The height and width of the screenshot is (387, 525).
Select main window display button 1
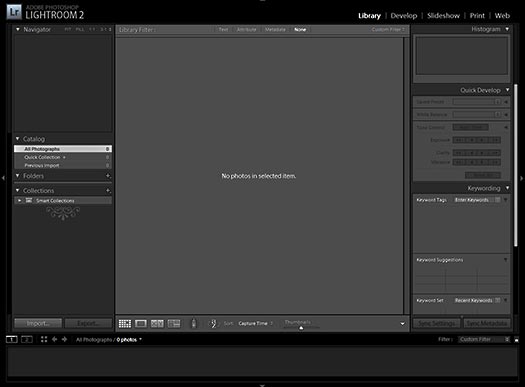pos(12,339)
